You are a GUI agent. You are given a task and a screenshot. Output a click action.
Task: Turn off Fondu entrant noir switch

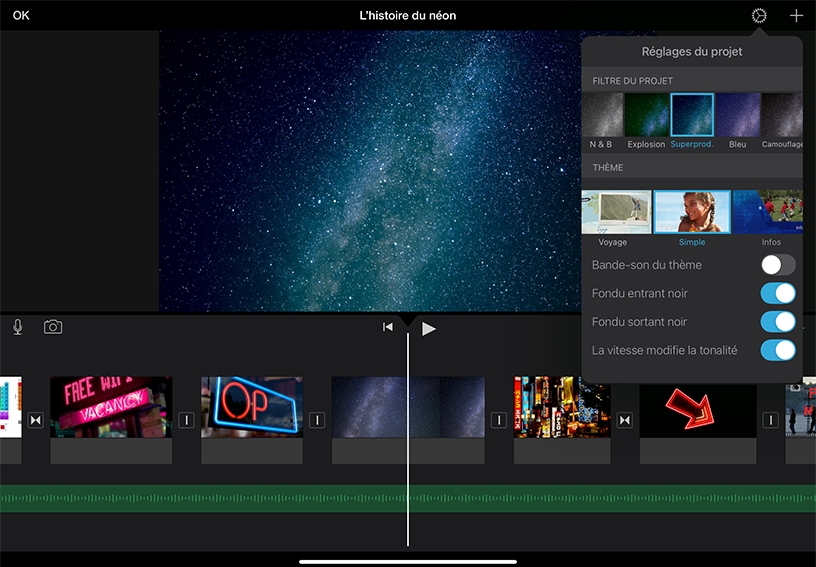point(778,293)
